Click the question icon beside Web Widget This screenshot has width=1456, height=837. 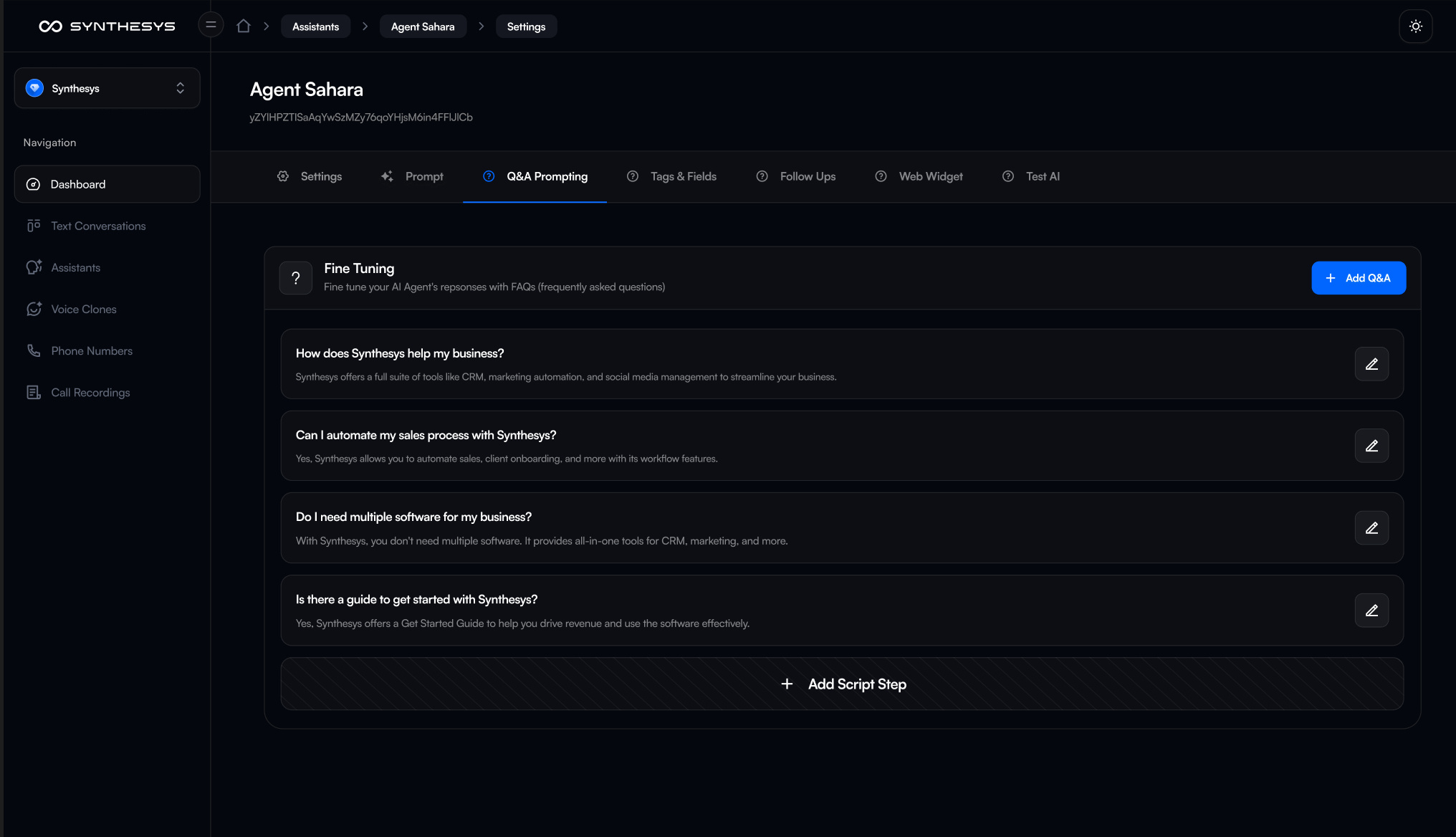[x=881, y=176]
